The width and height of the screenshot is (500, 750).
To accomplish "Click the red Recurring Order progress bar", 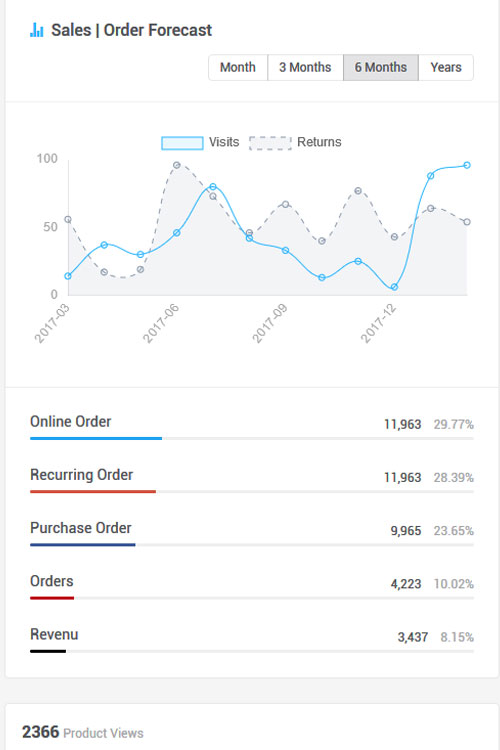I will click(93, 491).
